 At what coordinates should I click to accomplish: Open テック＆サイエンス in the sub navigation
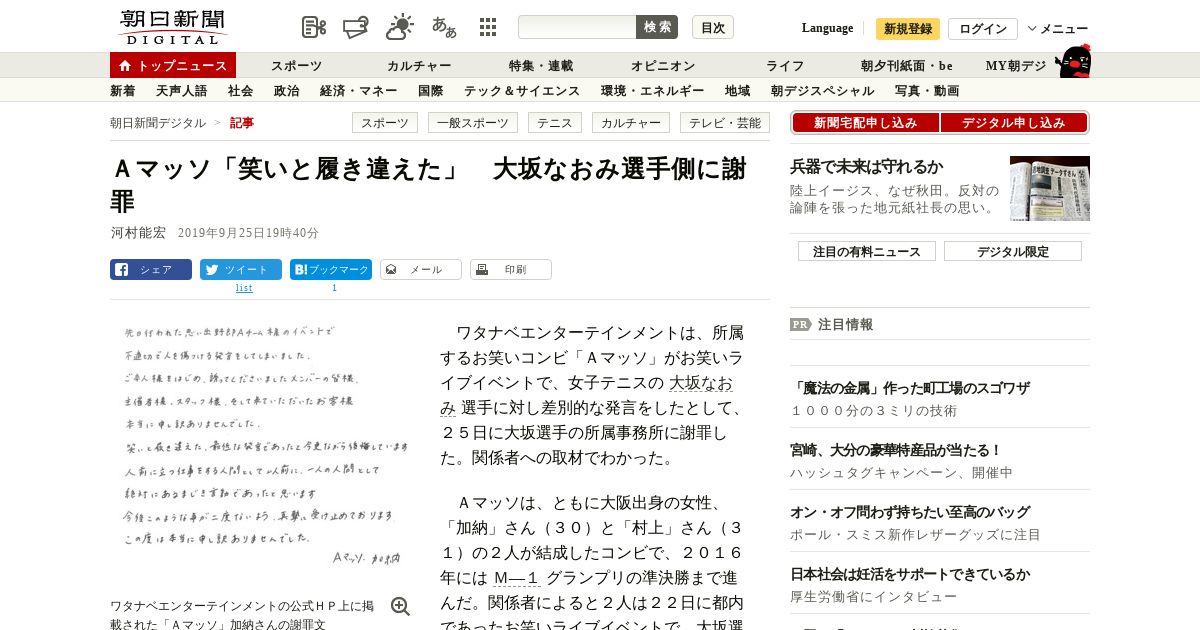click(x=522, y=90)
